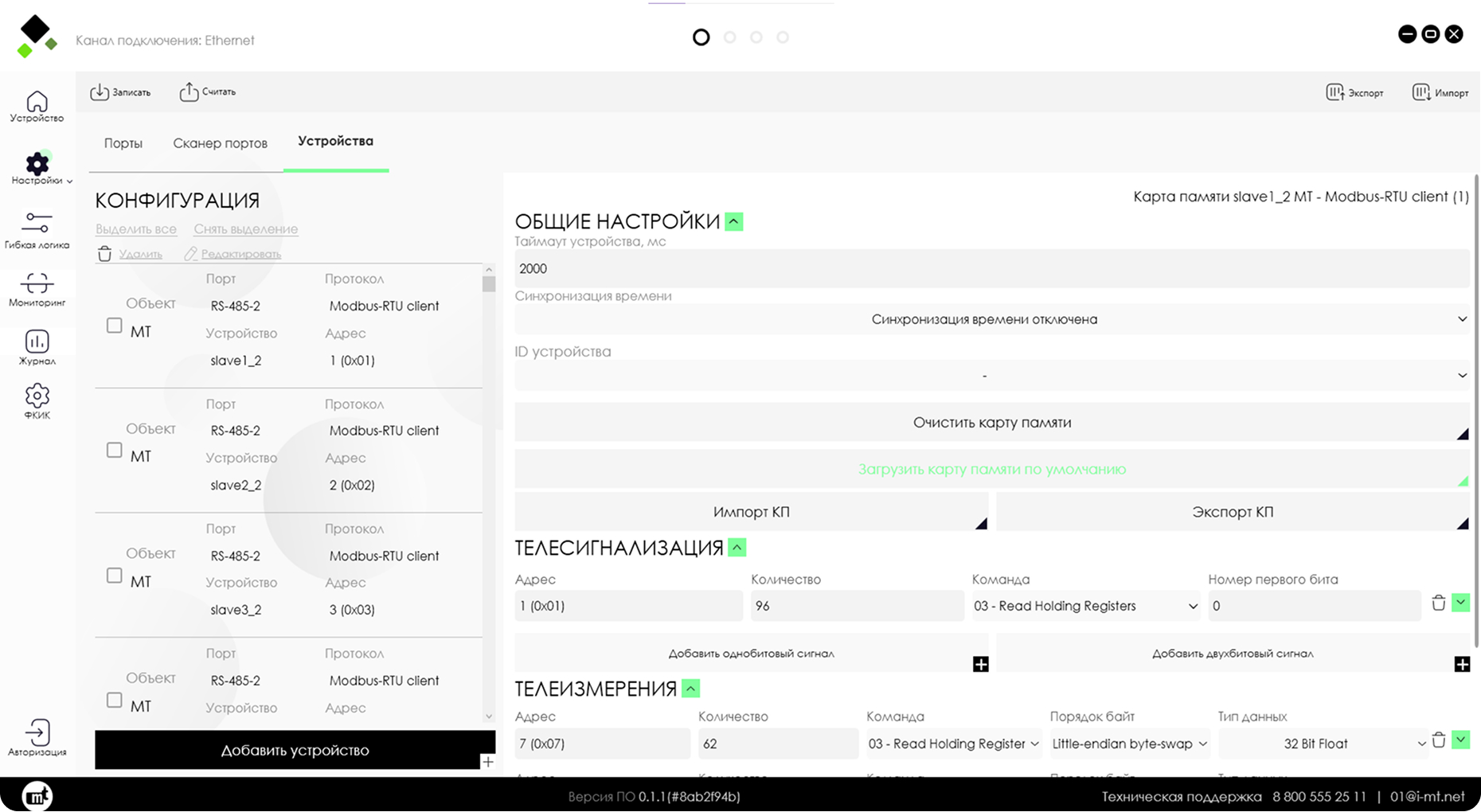Click the Авторизация login icon
1481x812 pixels.
pos(37,733)
